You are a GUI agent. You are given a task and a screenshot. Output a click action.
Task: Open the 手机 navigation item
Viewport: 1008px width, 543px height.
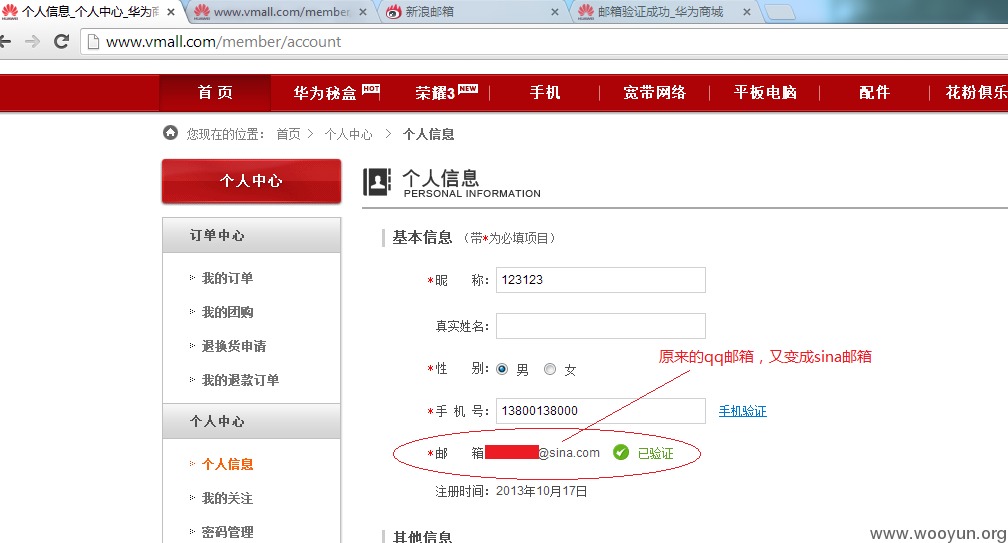[544, 93]
